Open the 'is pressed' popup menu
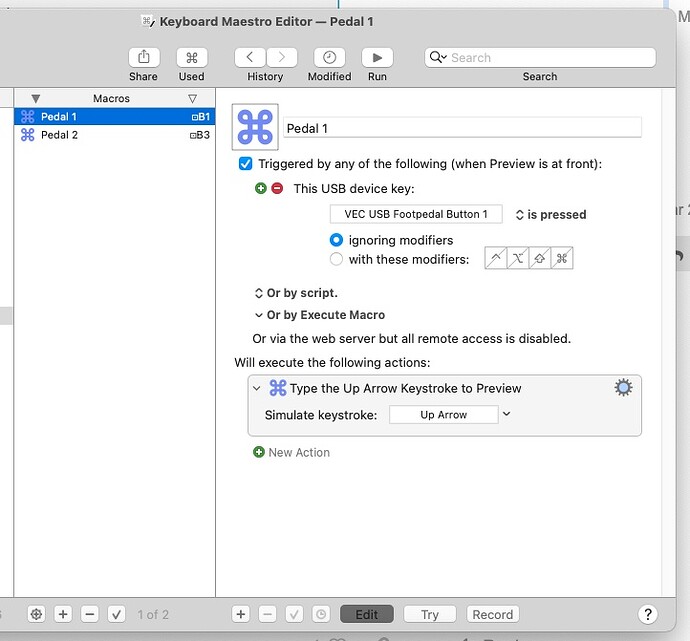The width and height of the screenshot is (690, 641). point(551,215)
